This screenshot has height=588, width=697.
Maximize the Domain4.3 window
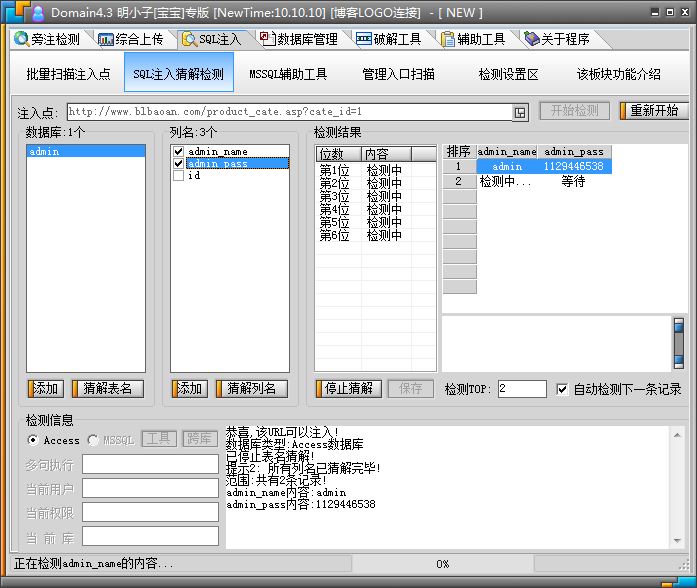click(x=670, y=12)
